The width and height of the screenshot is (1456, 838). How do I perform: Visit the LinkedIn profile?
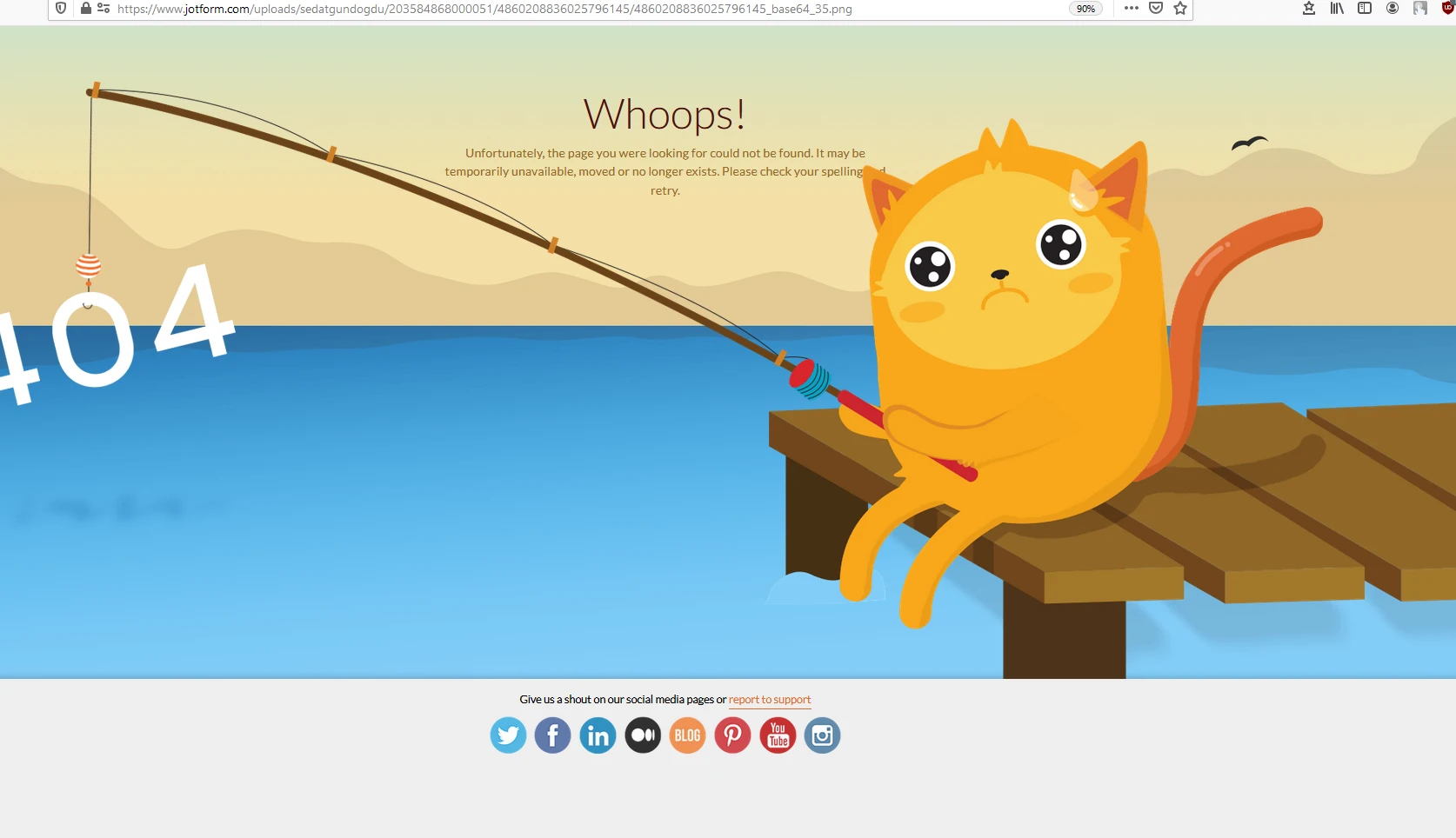click(x=598, y=735)
